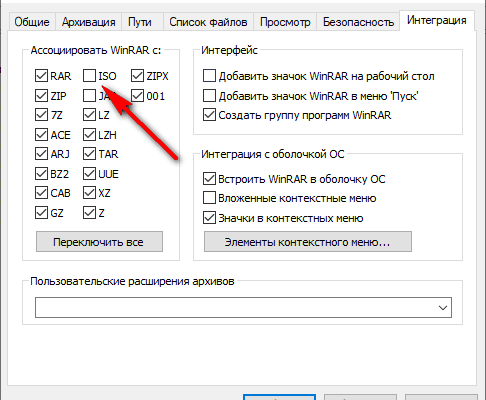Open the Безопасность tab
486x400 pixels.
[x=358, y=22]
